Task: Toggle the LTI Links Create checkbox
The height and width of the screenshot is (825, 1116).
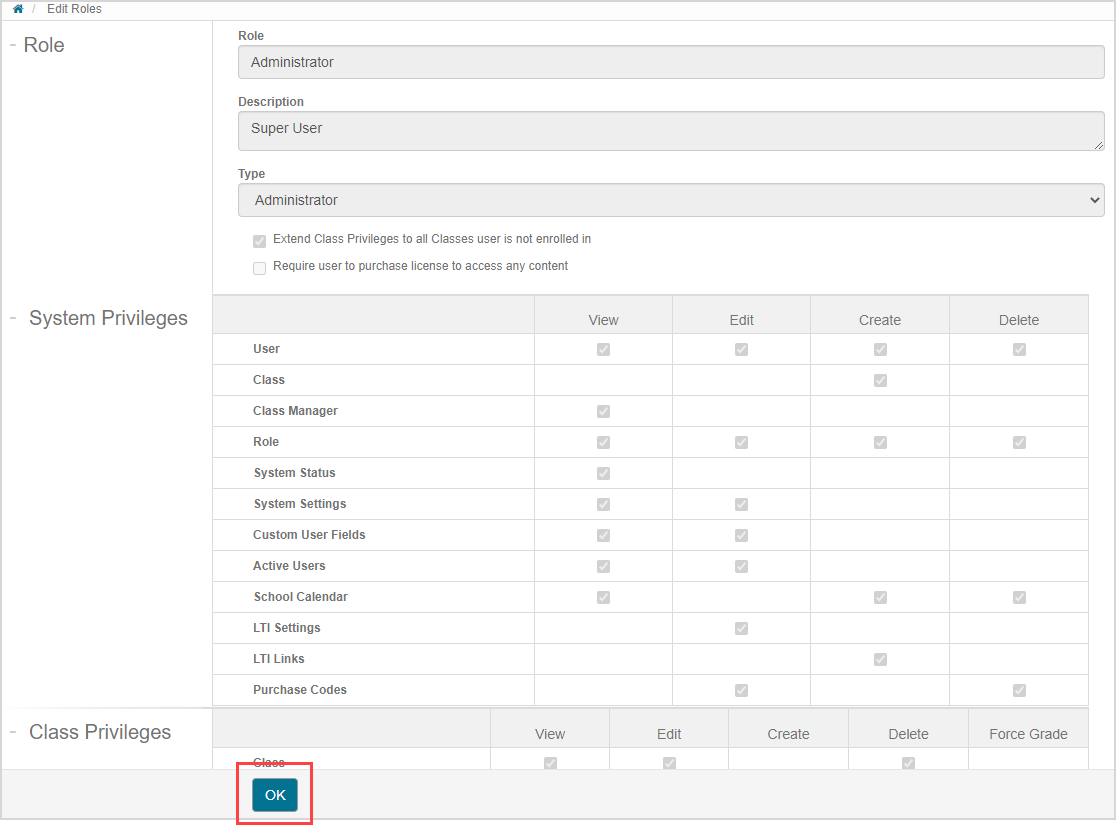Action: [880, 659]
